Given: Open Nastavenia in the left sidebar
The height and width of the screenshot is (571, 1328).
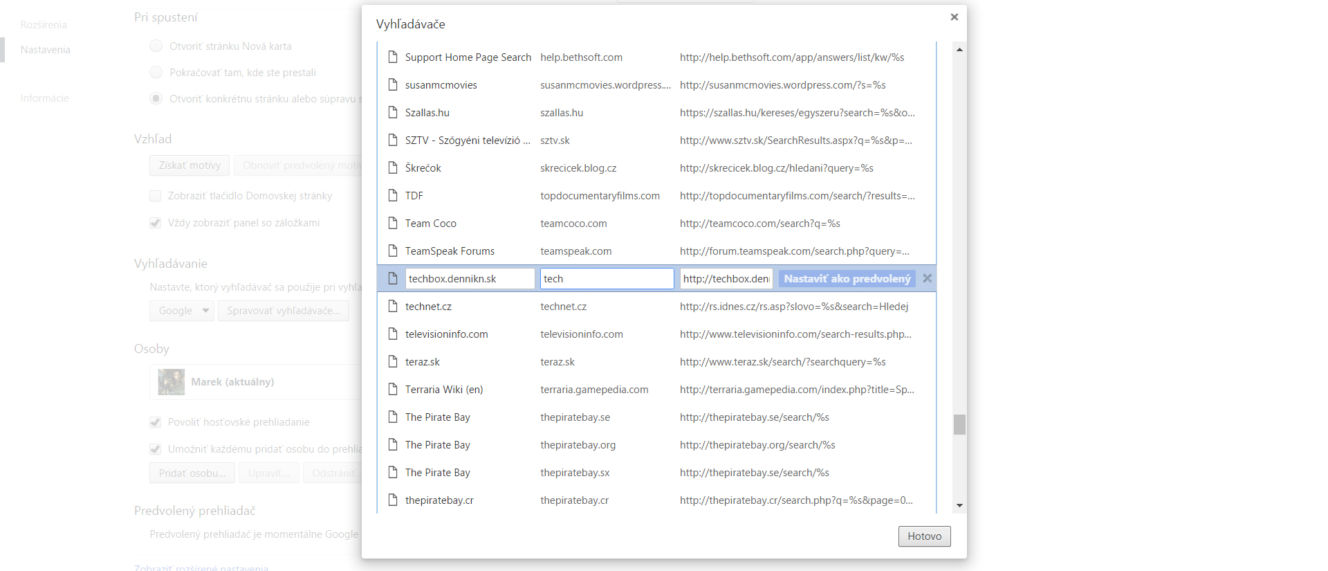Looking at the screenshot, I should click(45, 49).
